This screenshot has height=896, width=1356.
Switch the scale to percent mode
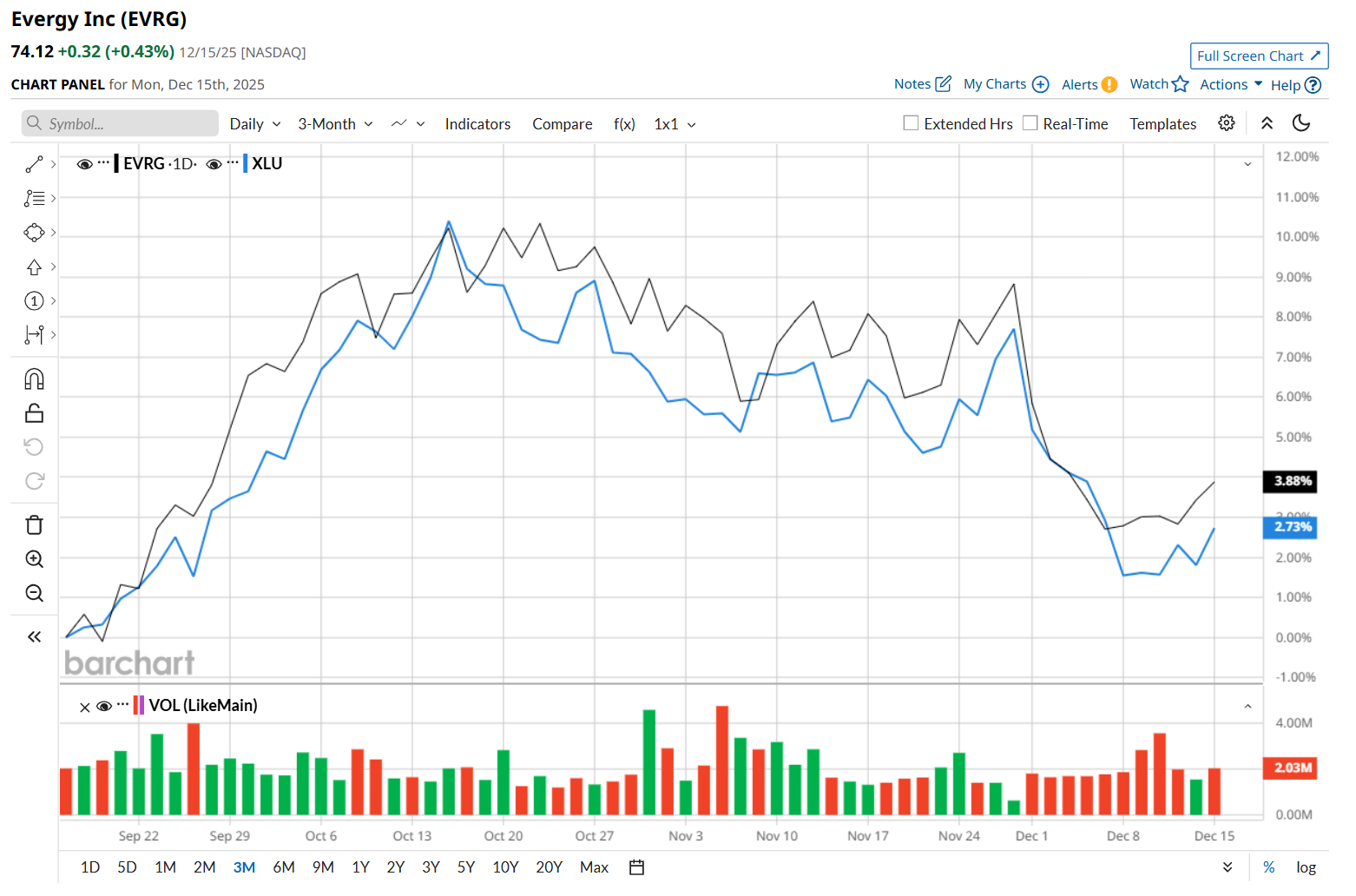click(x=1268, y=867)
